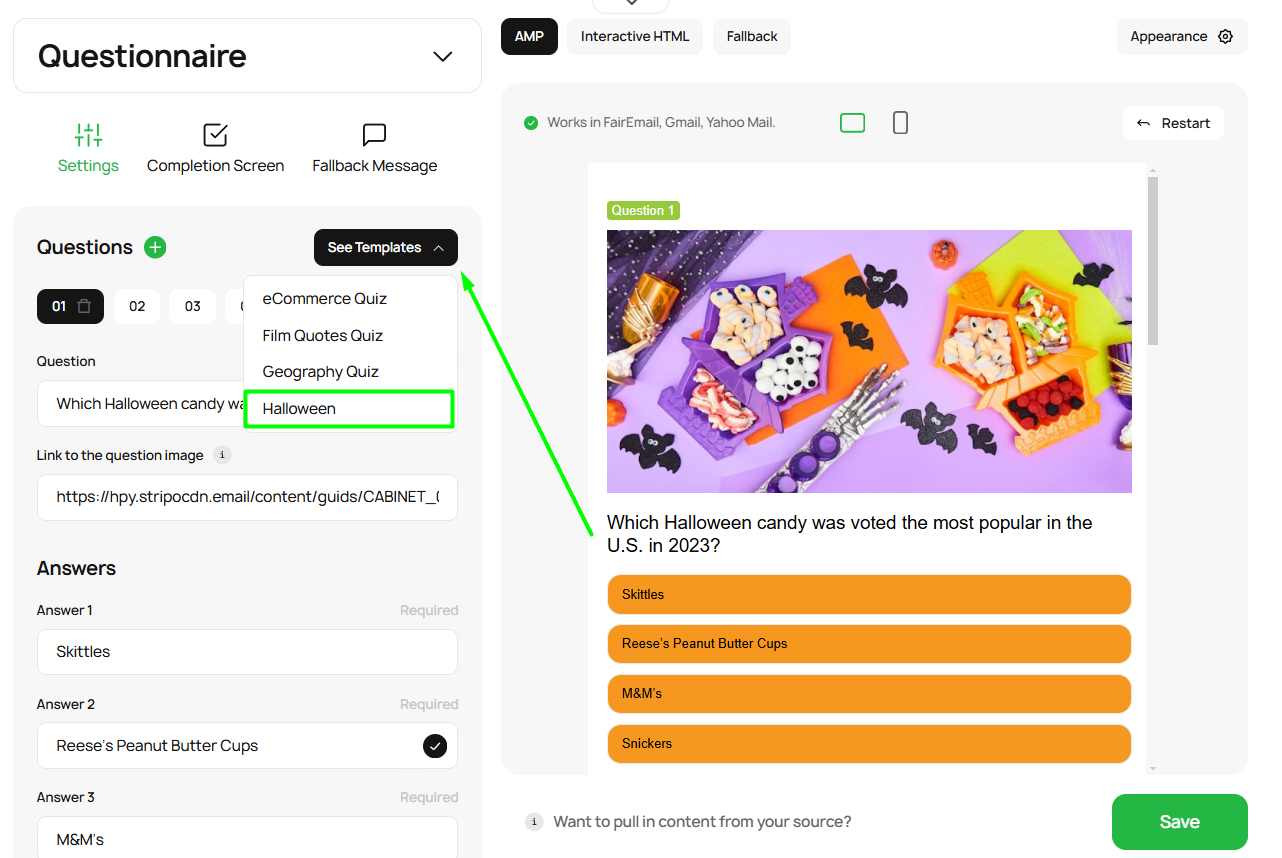The height and width of the screenshot is (858, 1282).
Task: Switch preview to mobile view icon
Action: [900, 123]
